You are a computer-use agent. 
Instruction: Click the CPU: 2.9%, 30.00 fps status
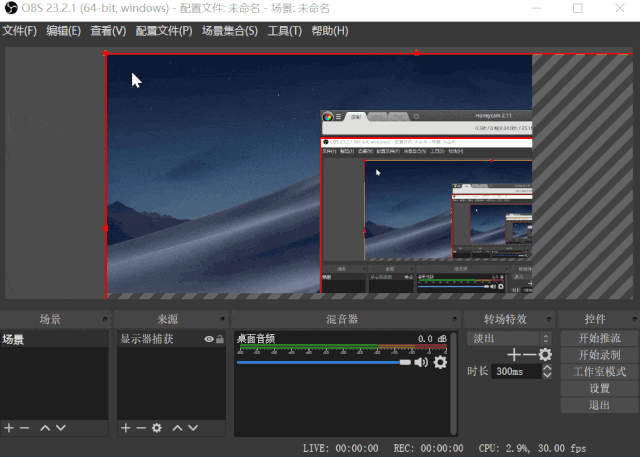pyautogui.click(x=532, y=448)
